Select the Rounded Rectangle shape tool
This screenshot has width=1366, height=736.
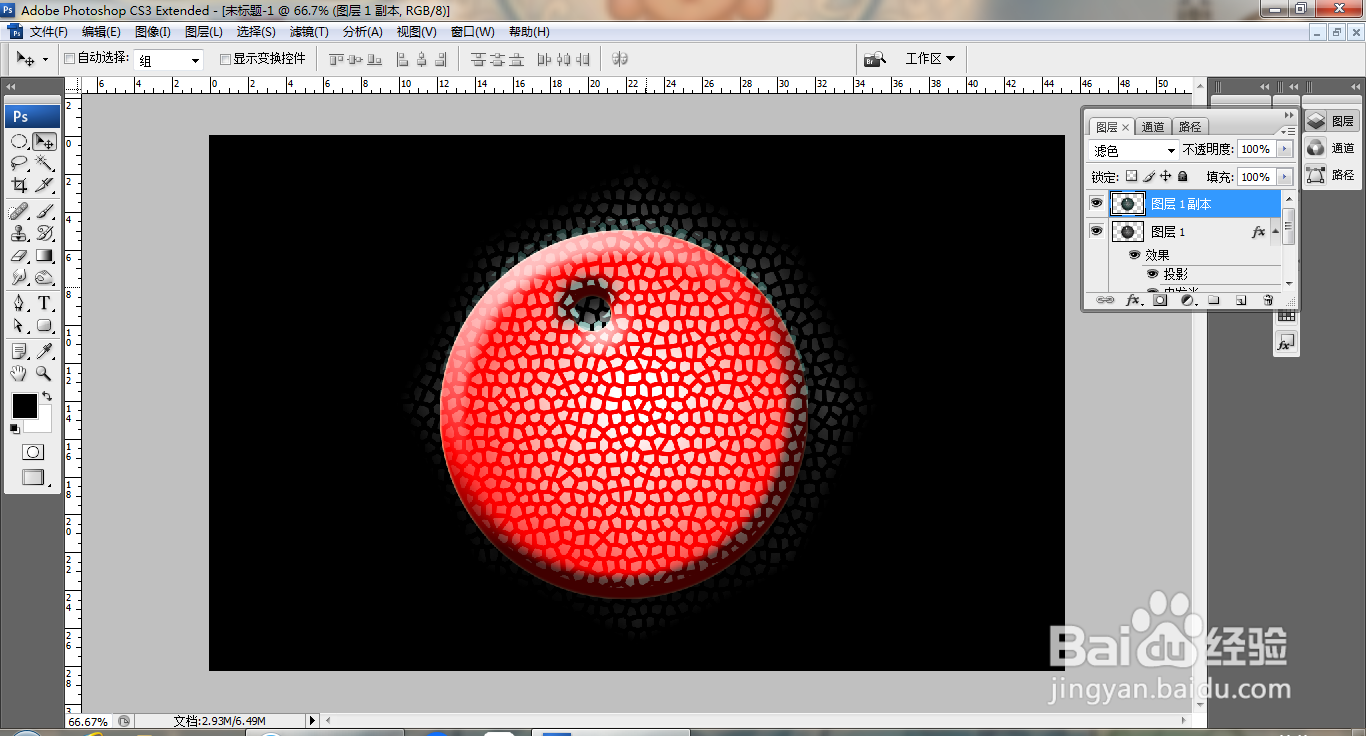click(x=44, y=326)
